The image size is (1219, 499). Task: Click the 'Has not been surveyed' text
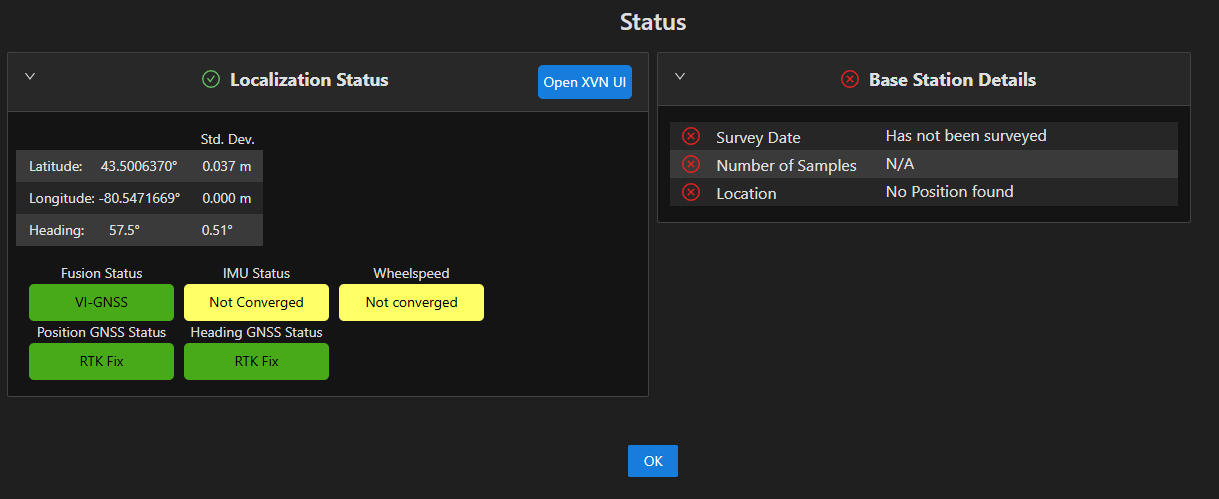965,135
